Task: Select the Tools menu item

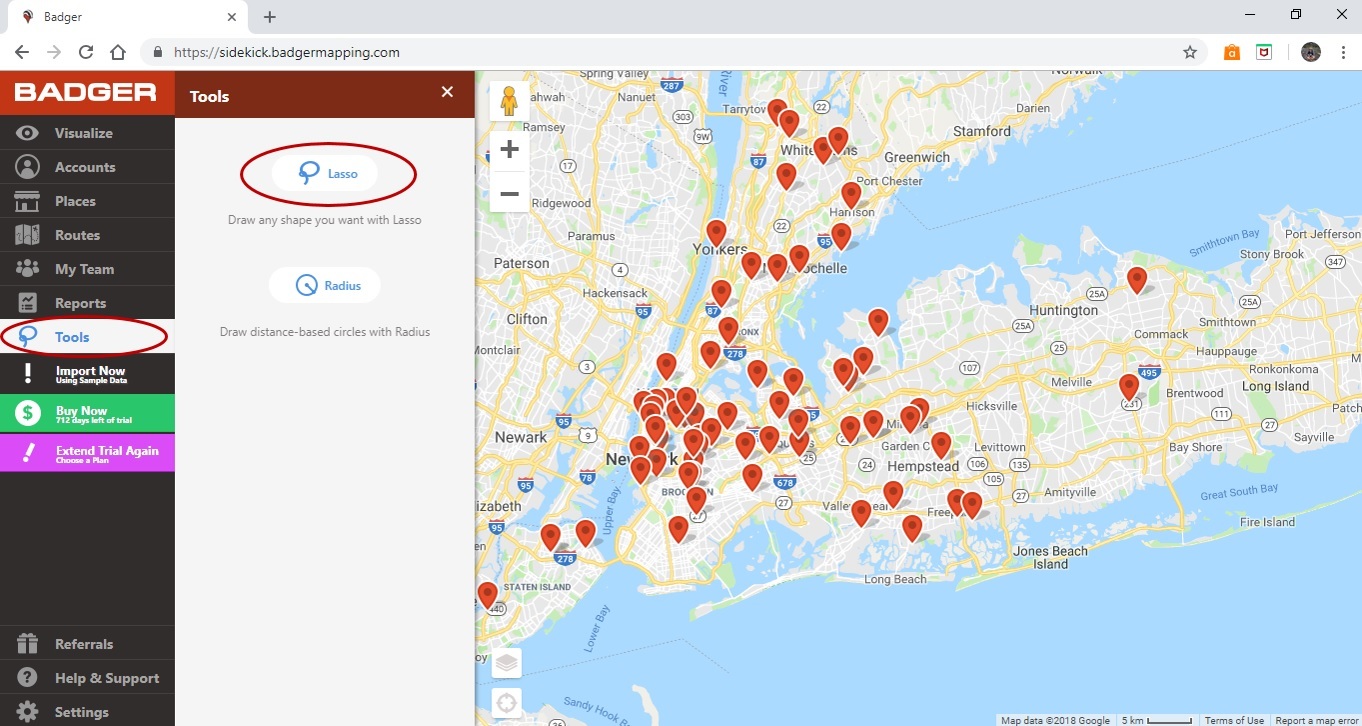Action: (x=87, y=337)
